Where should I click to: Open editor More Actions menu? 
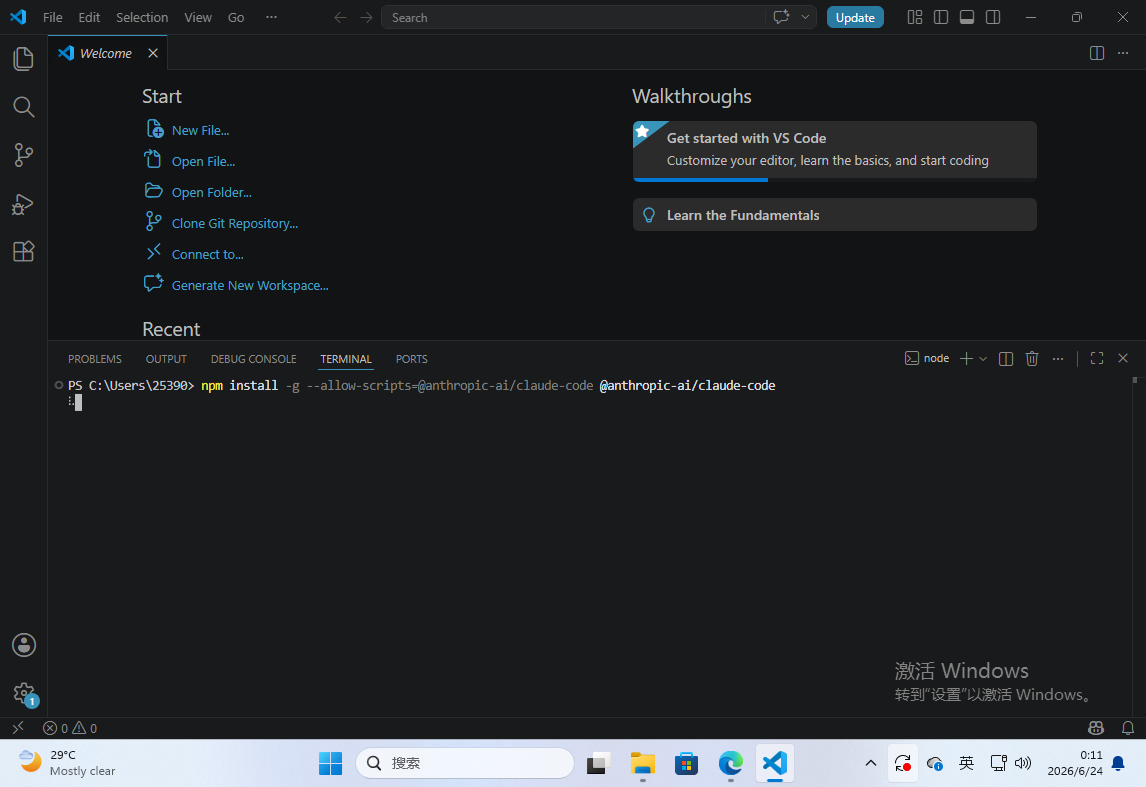[1123, 53]
